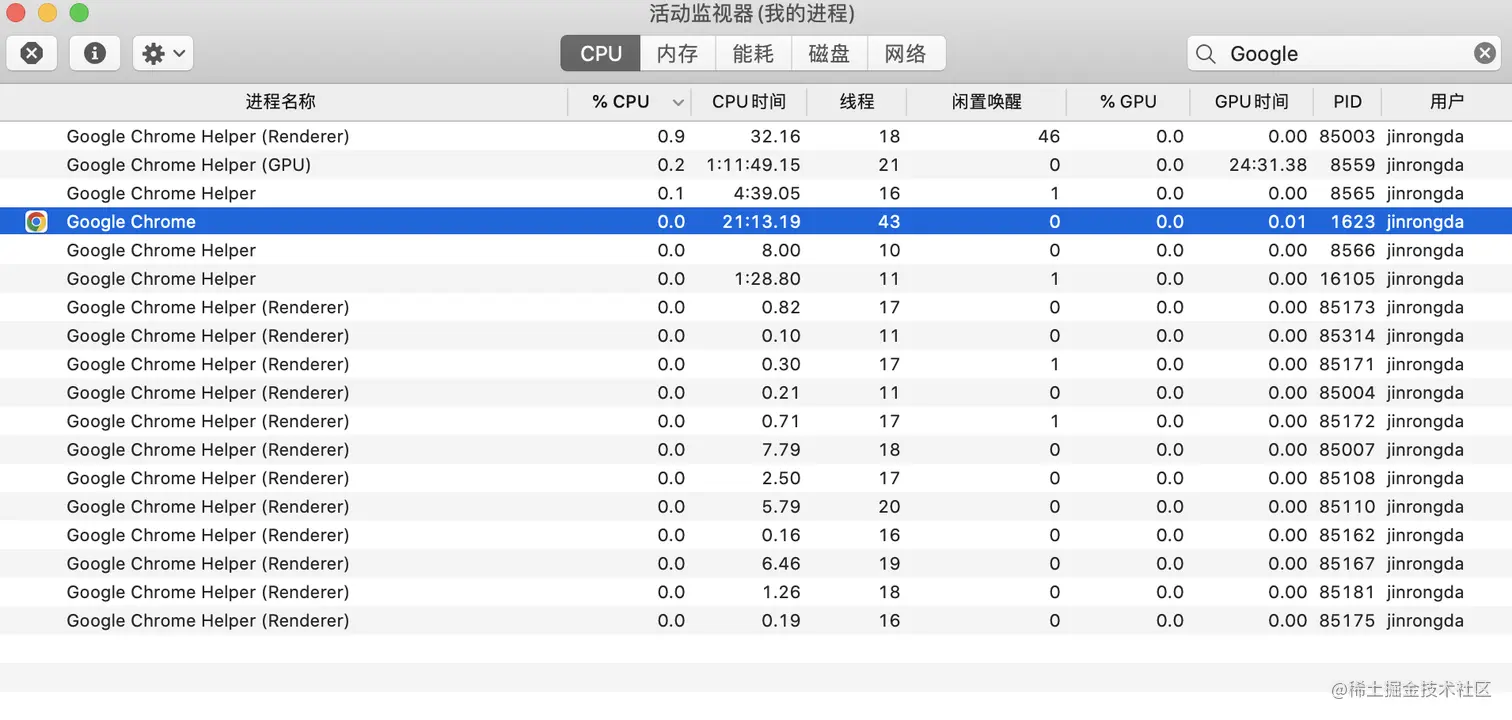Image resolution: width=1512 pixels, height=720 pixels.
Task: Open the gear actions dropdown
Action: click(x=163, y=53)
